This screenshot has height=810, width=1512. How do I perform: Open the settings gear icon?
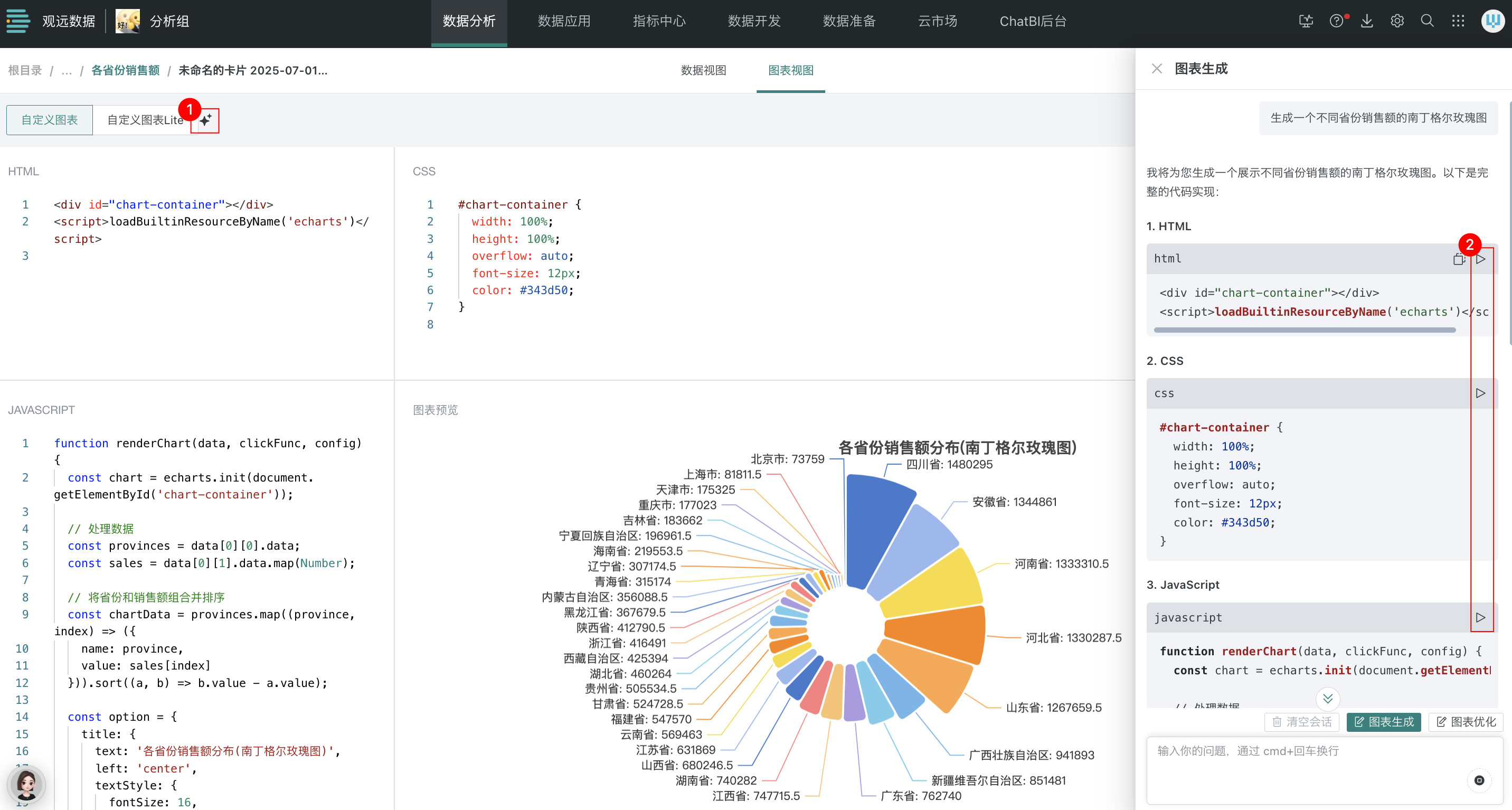1397,21
